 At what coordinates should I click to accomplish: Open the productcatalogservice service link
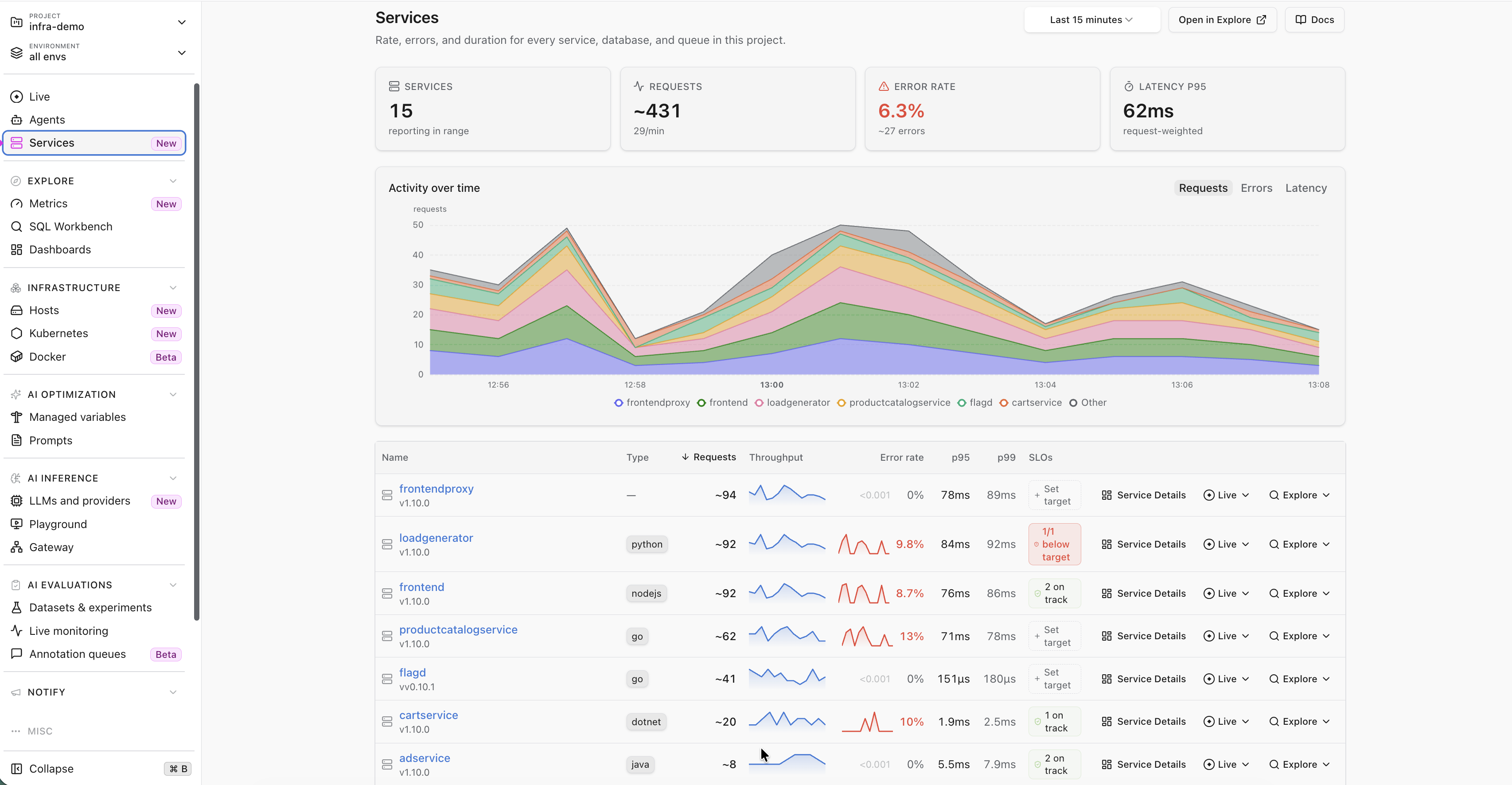coord(458,630)
